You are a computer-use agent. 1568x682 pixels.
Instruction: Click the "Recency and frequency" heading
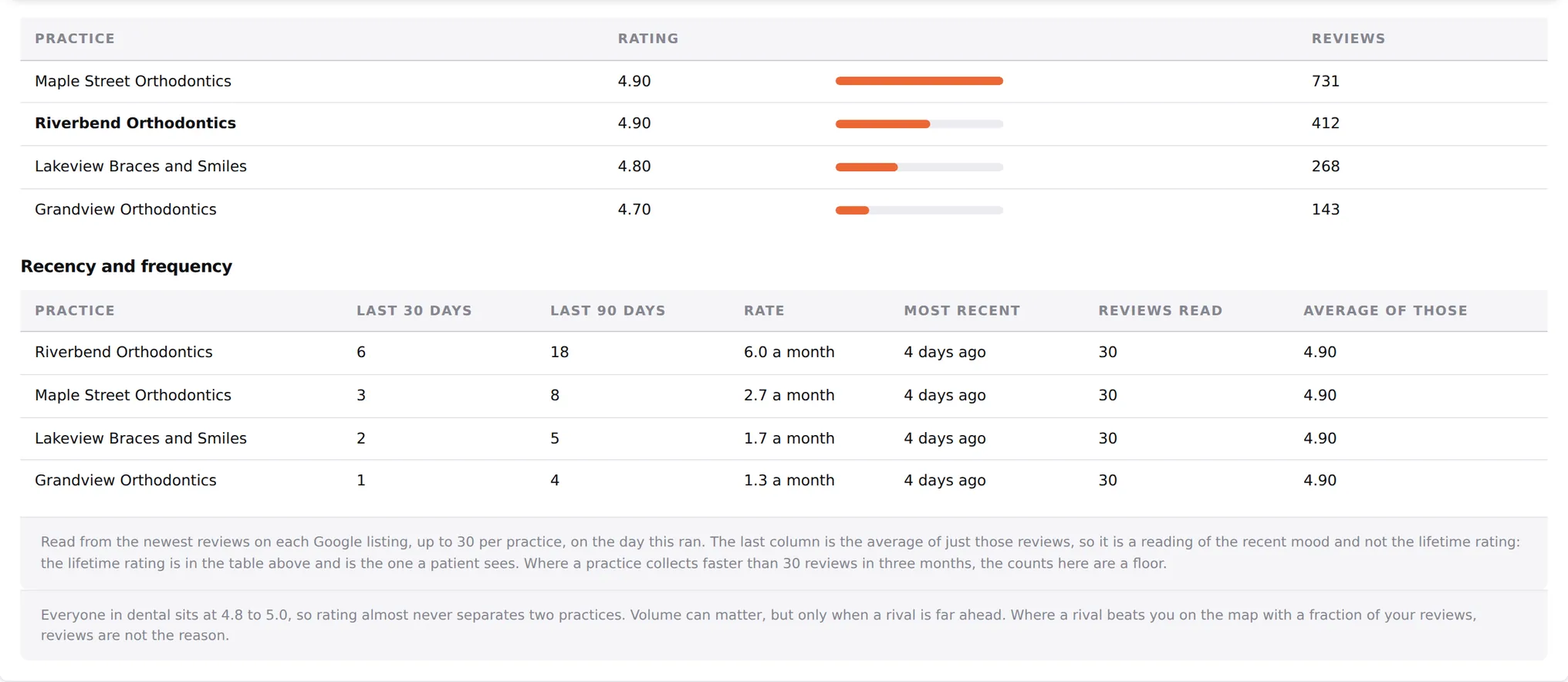pyautogui.click(x=127, y=266)
